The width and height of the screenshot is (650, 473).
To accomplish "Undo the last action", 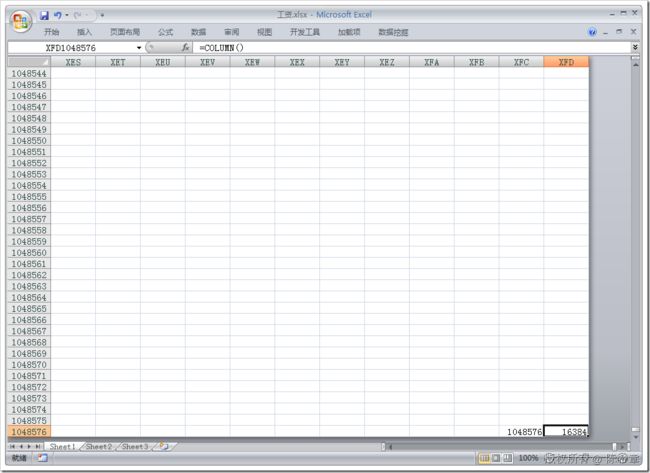I will tap(58, 16).
